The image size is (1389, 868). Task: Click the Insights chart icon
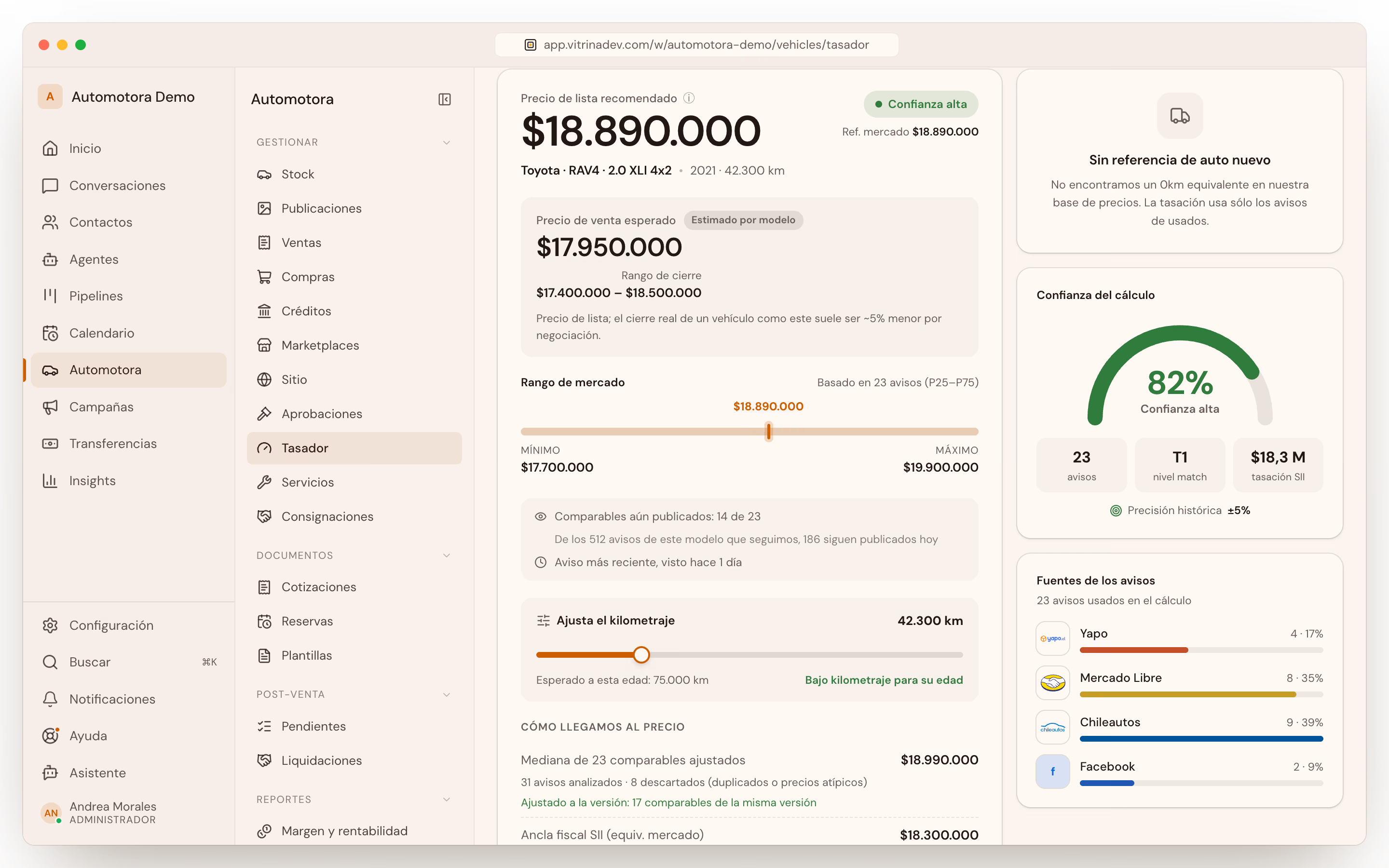(51, 480)
